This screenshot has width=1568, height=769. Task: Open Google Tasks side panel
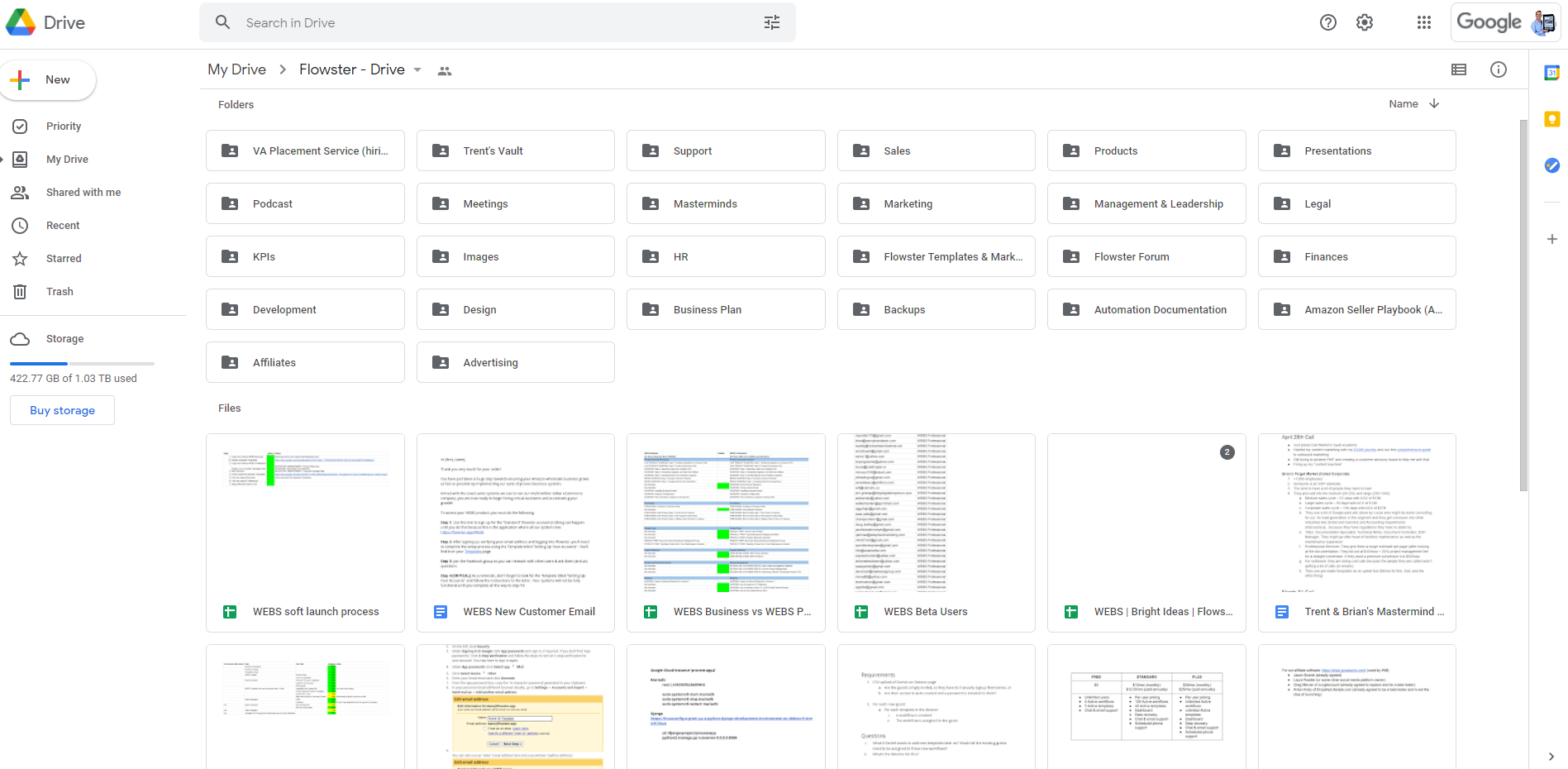[1552, 165]
